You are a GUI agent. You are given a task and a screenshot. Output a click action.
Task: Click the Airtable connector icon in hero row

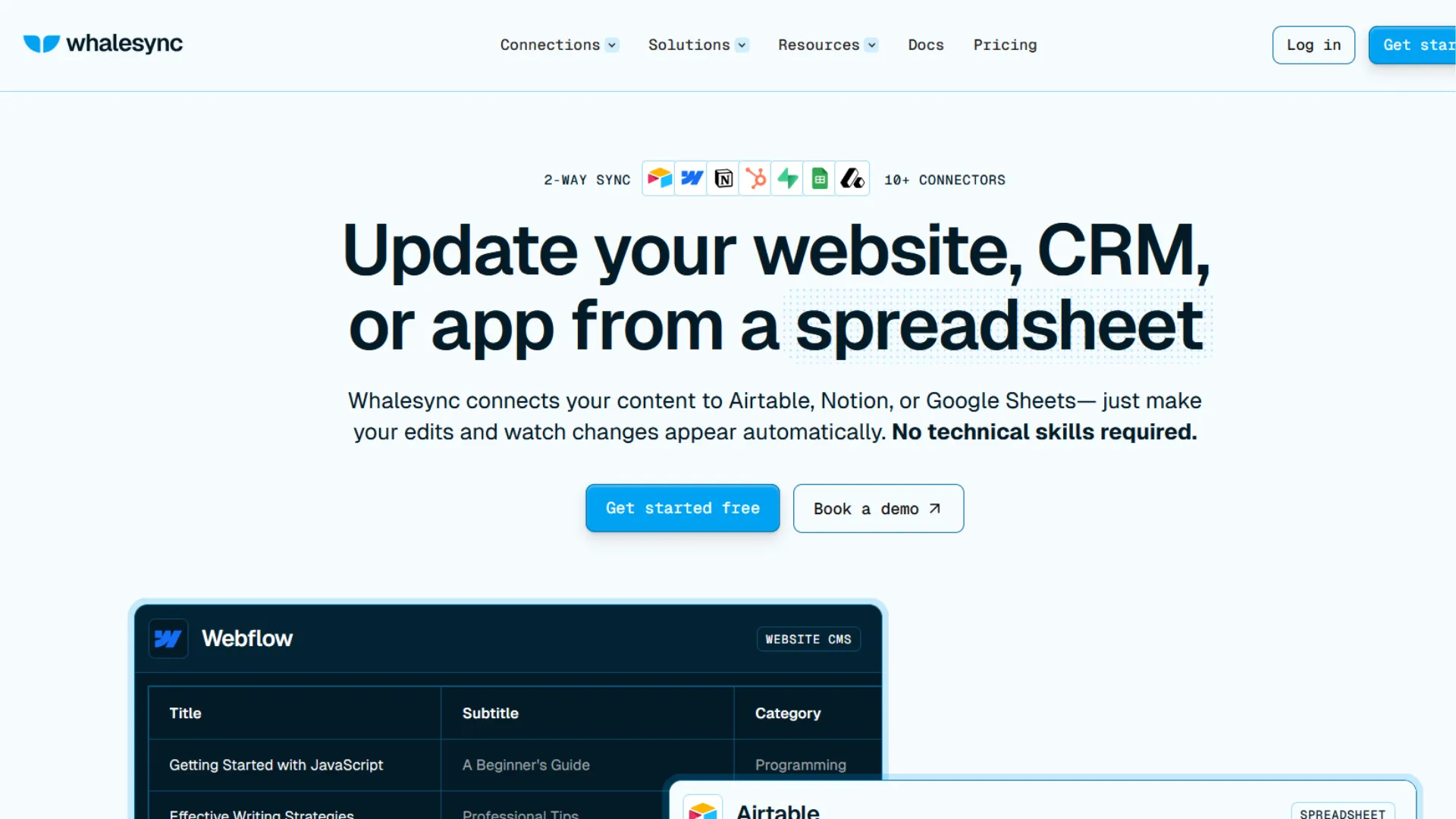[x=659, y=179]
